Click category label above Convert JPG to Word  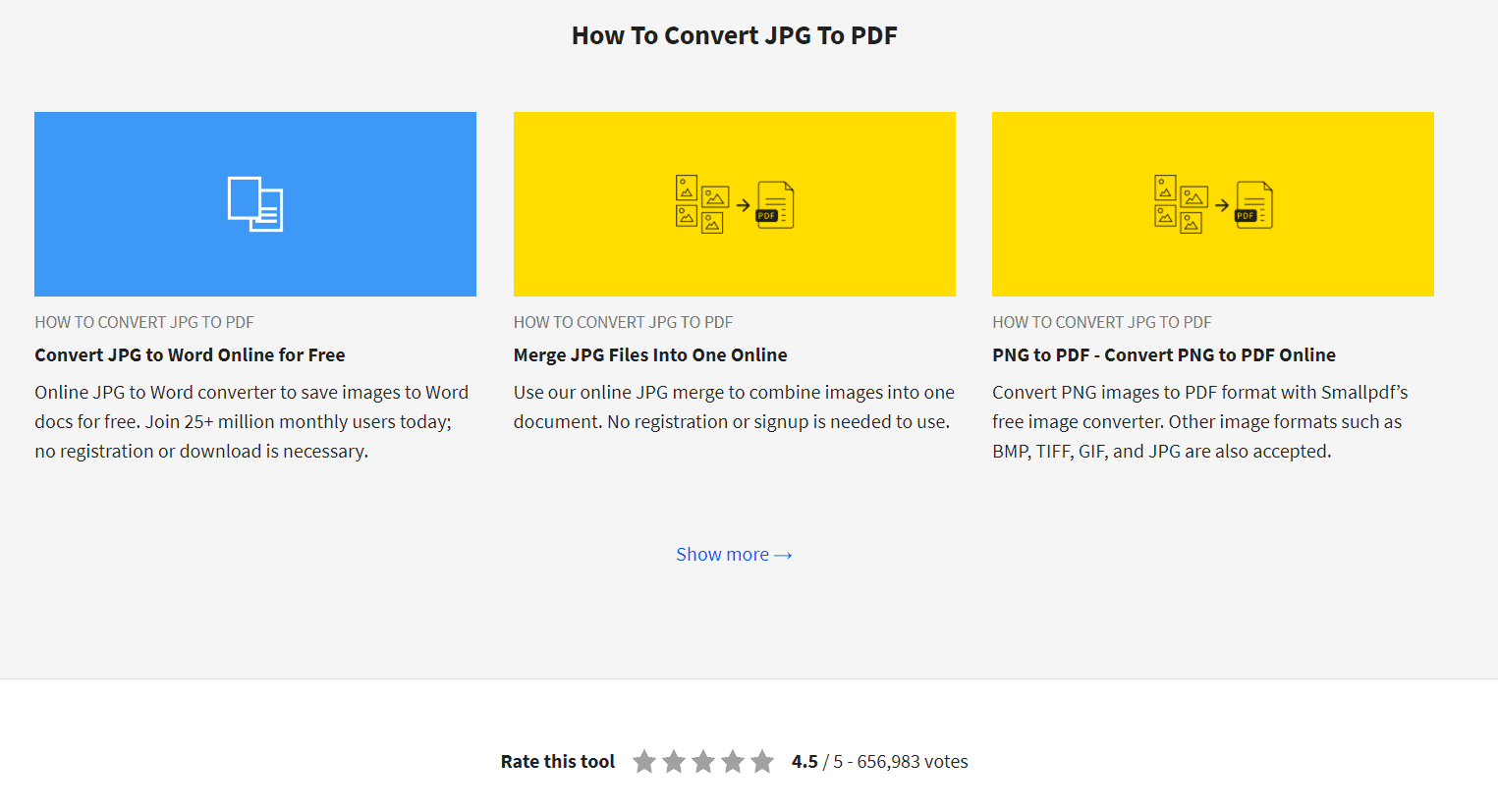(x=144, y=322)
